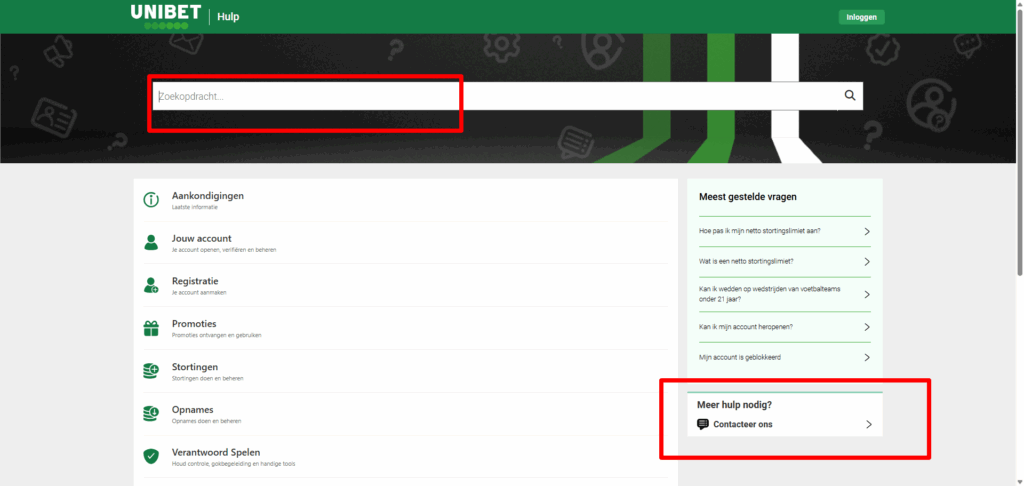
Task: Click the Aankondigingen info icon
Action: [x=151, y=200]
